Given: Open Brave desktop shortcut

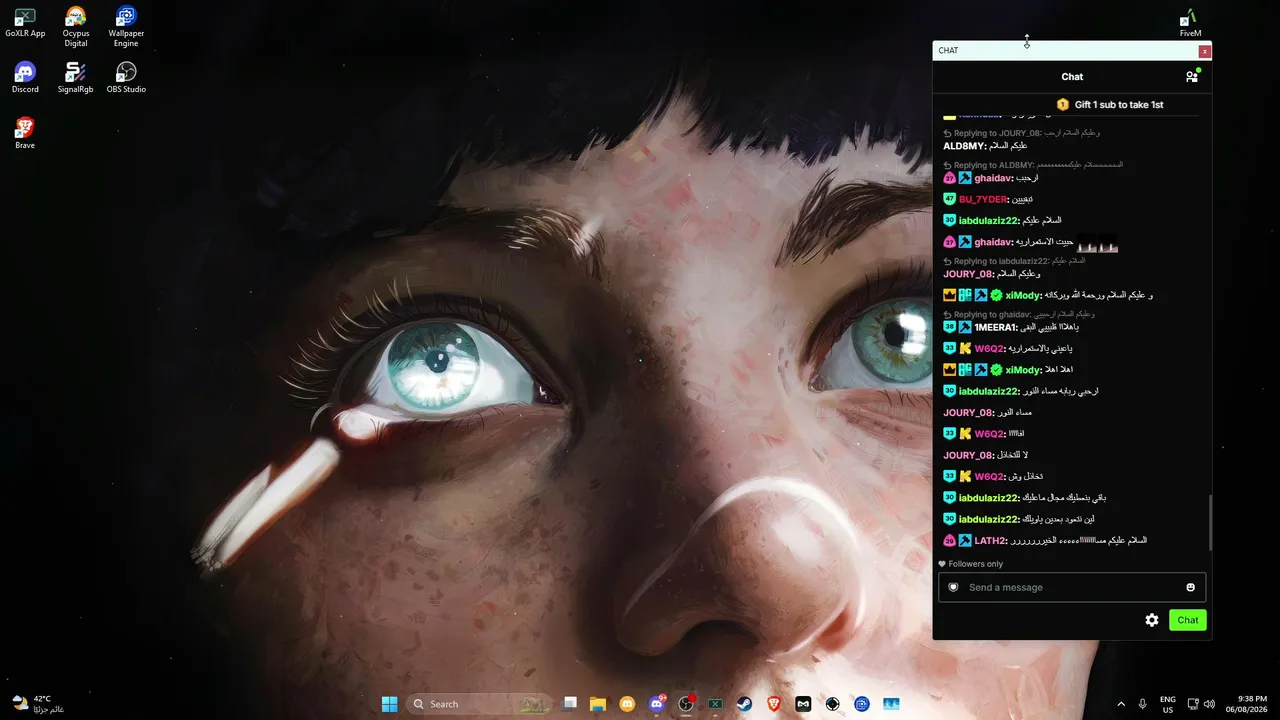Looking at the screenshot, I should click(x=25, y=134).
